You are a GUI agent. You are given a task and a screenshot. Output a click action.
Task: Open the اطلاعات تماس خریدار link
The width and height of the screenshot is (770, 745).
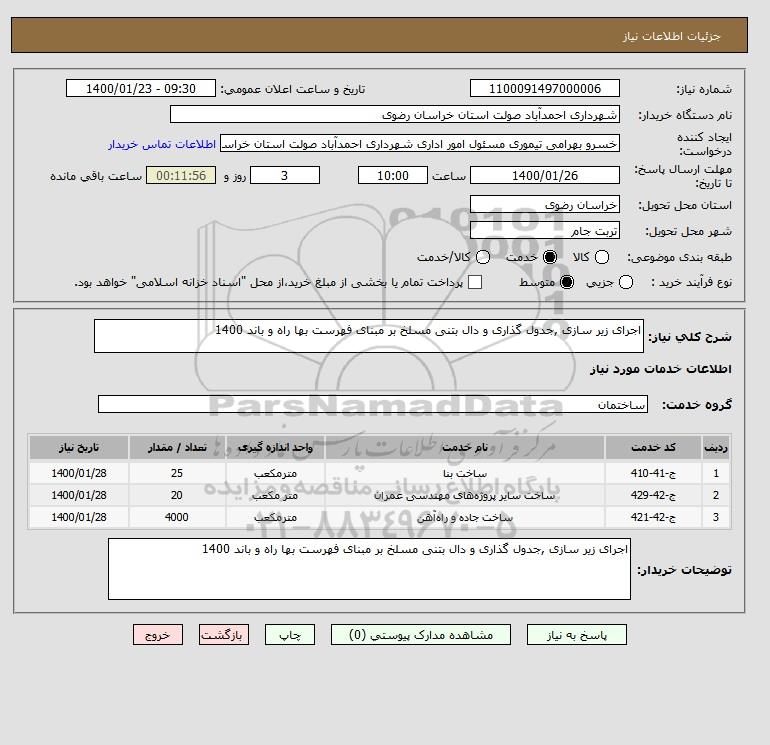(x=162, y=144)
